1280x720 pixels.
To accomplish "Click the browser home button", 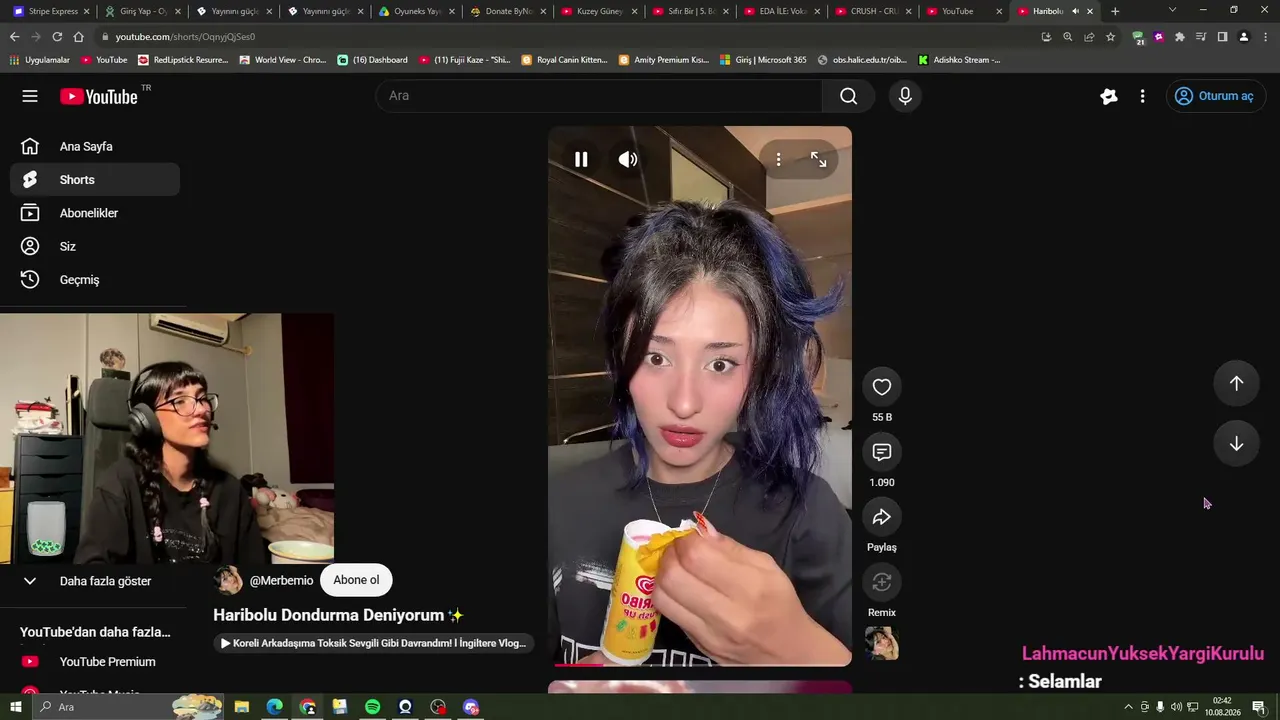I will point(79,37).
